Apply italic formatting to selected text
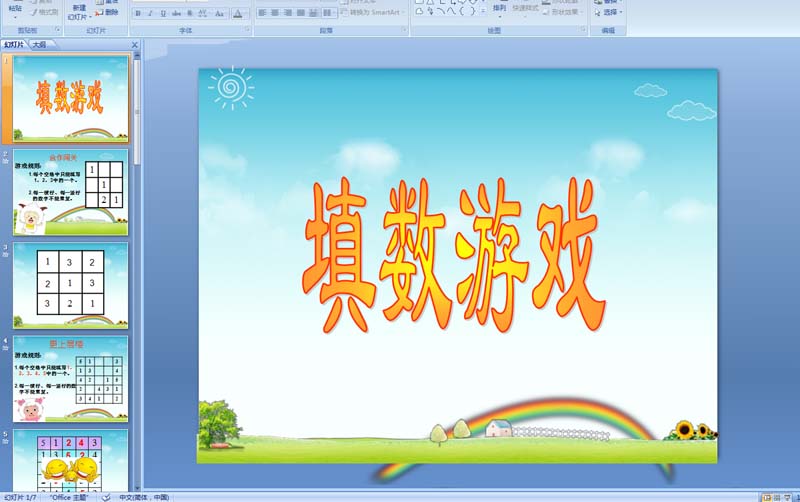 [x=151, y=14]
